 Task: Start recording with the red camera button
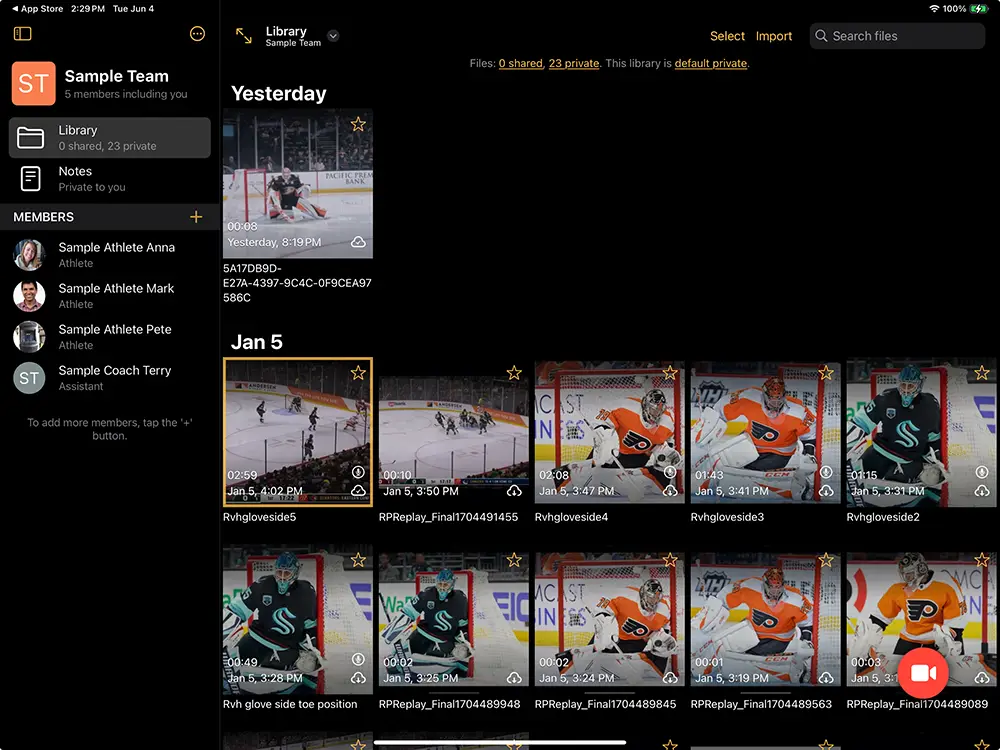(923, 673)
